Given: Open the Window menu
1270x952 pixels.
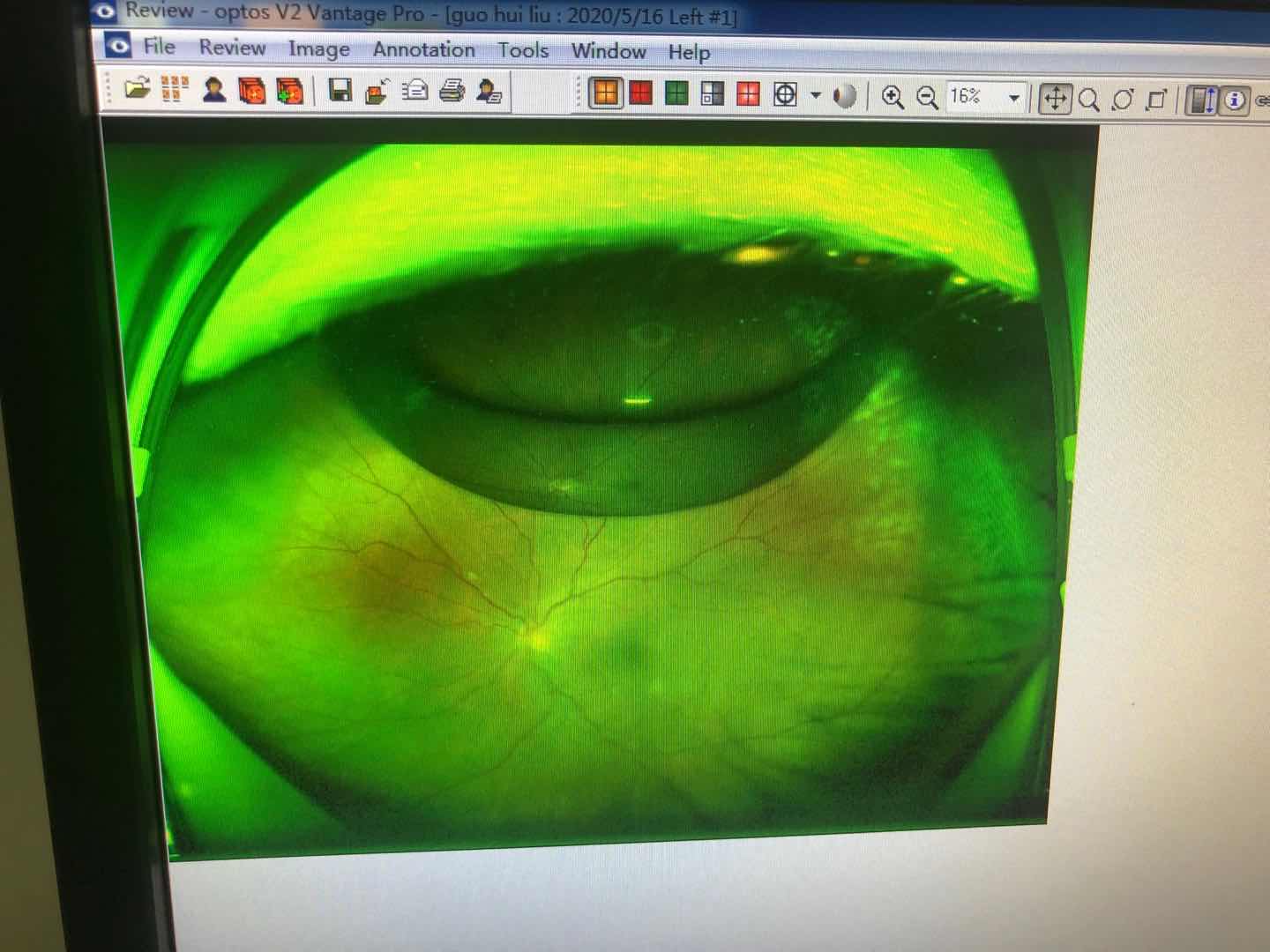Looking at the screenshot, I should click(609, 51).
